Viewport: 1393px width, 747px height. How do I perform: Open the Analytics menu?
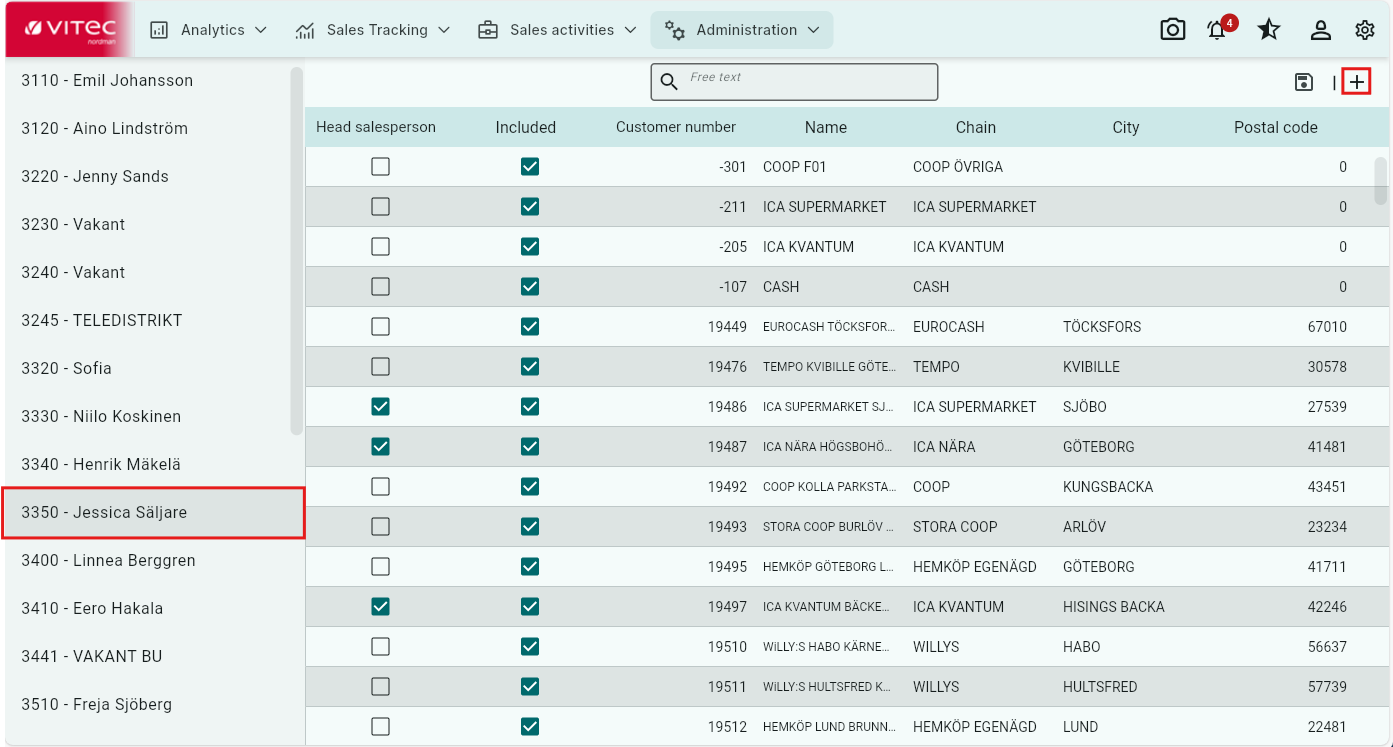coord(208,30)
